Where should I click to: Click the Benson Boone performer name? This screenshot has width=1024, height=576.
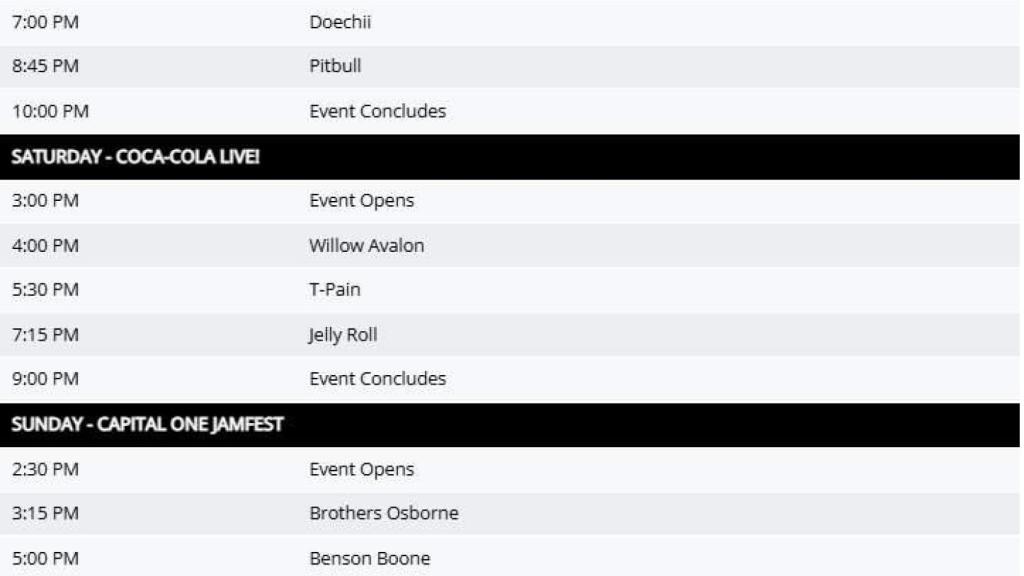click(x=370, y=558)
